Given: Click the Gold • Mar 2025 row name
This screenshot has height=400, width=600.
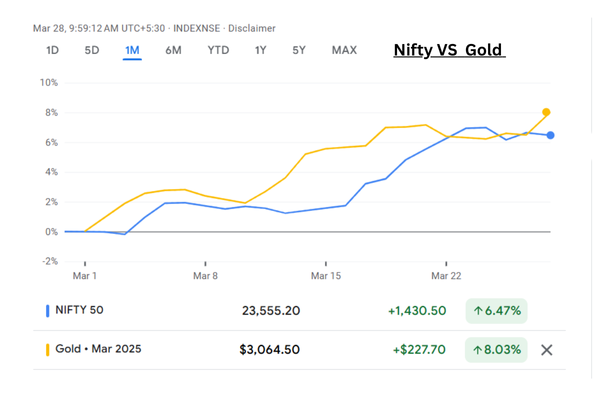Looking at the screenshot, I should coord(98,349).
